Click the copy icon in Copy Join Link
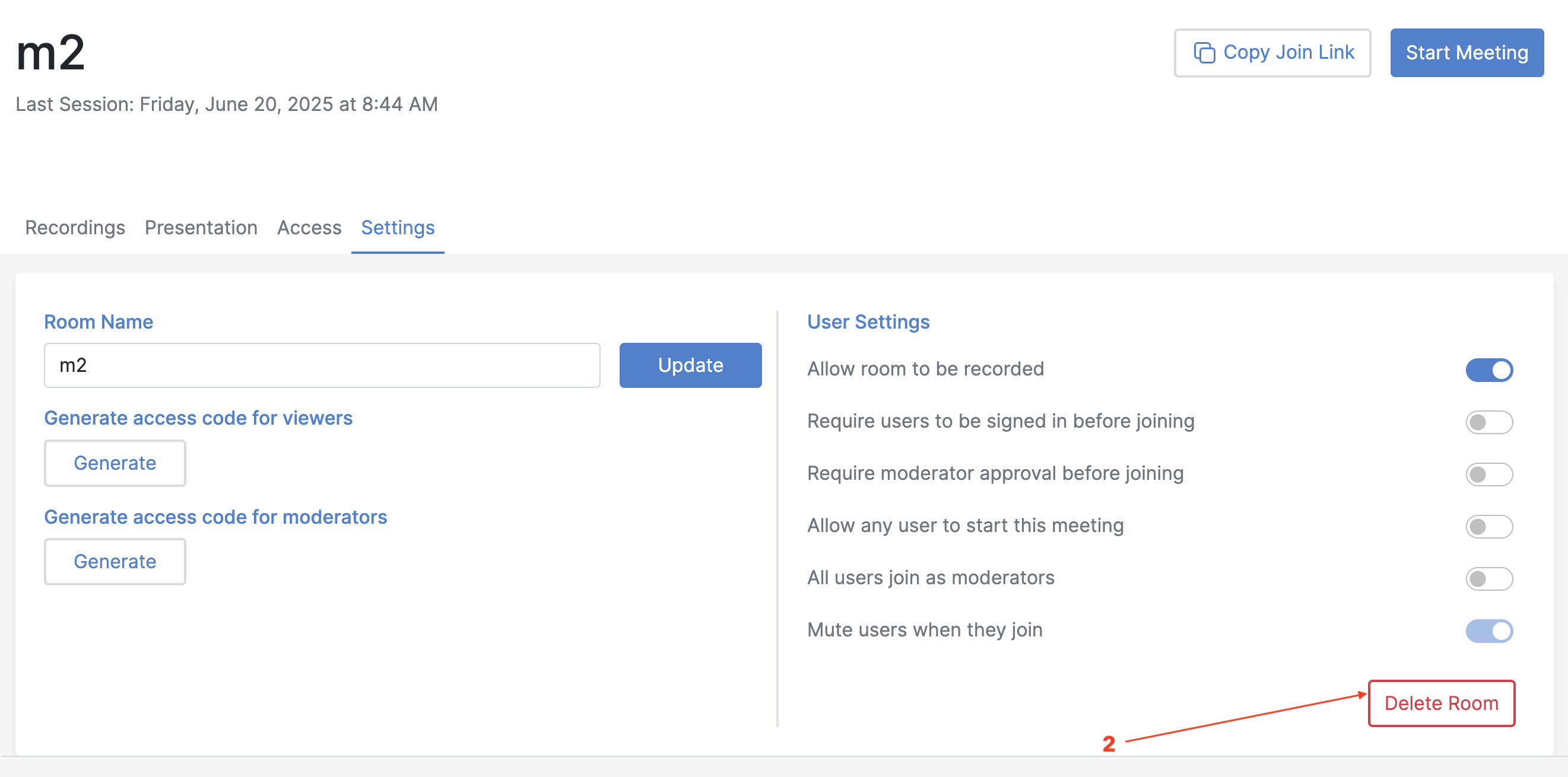Viewport: 1568px width, 777px height. click(x=1204, y=53)
